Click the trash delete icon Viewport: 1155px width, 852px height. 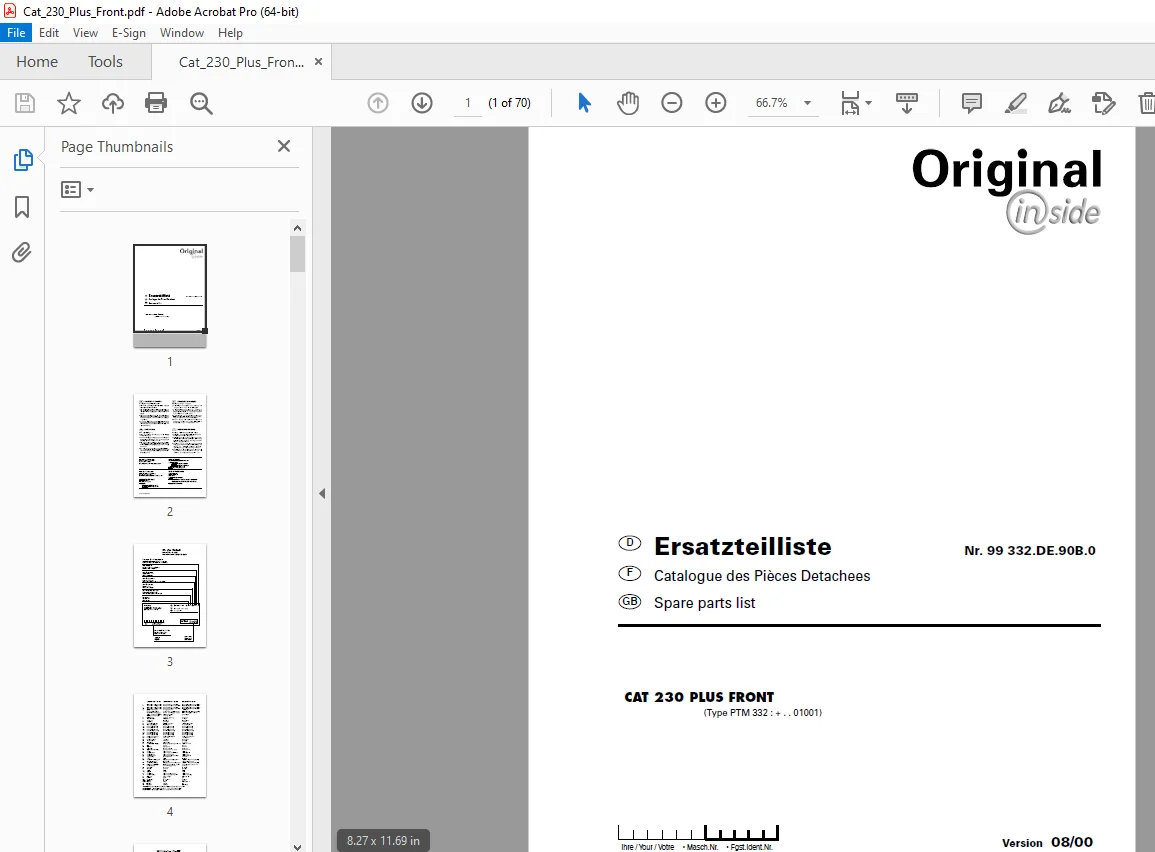coord(1146,103)
